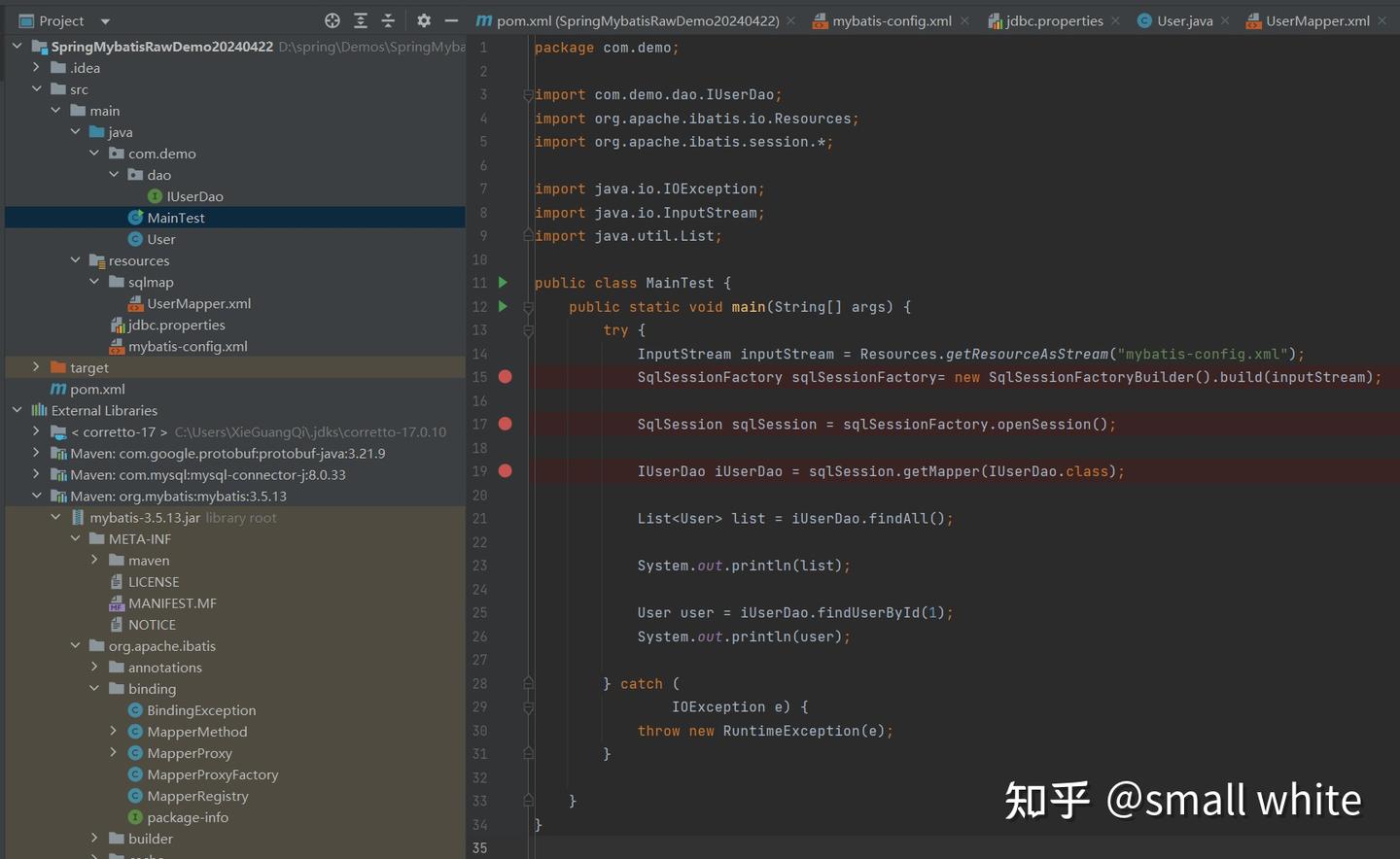
Task: Toggle the breakpoint on line 17
Action: pos(505,424)
